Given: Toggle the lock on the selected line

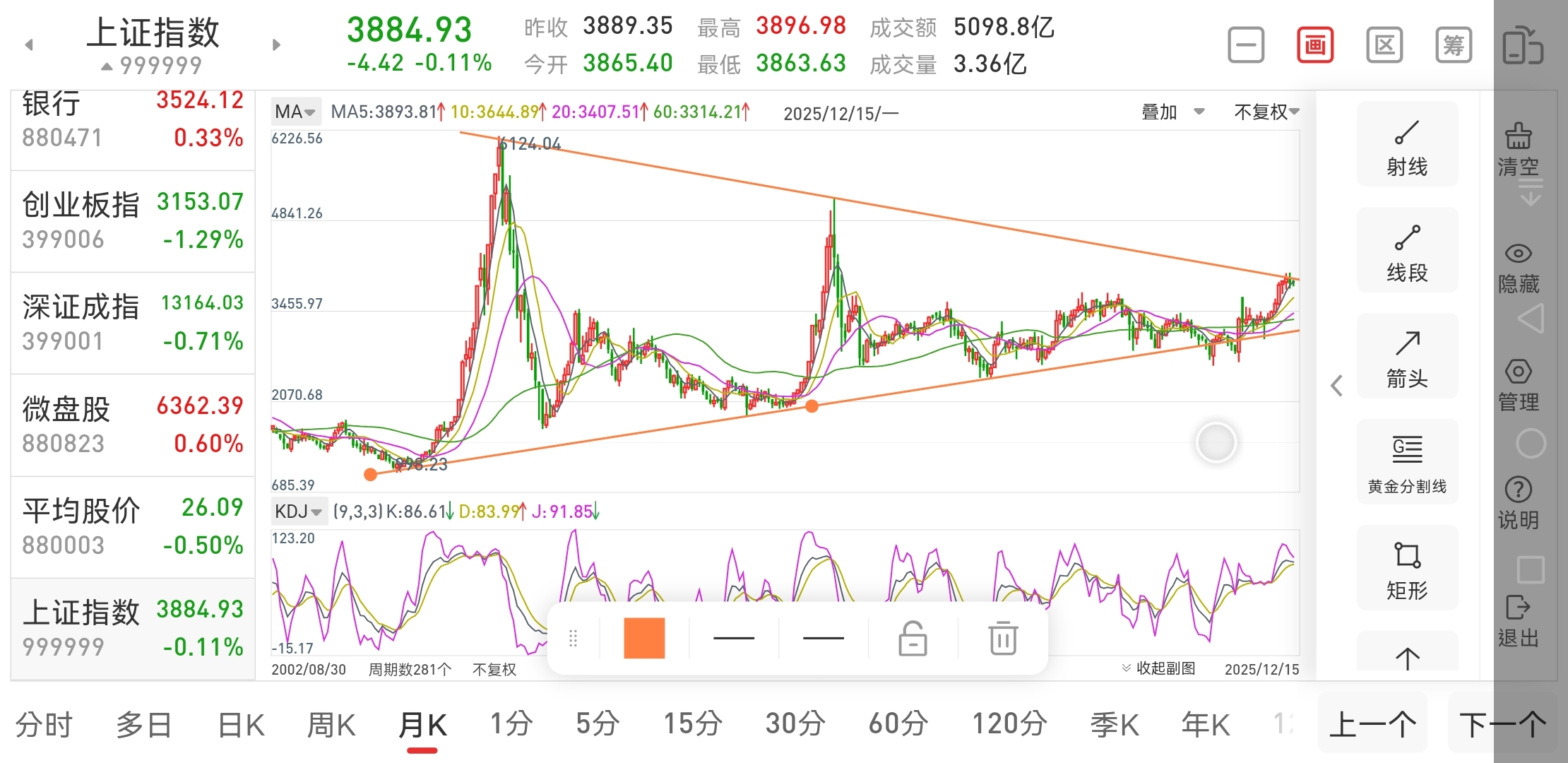Looking at the screenshot, I should (913, 638).
